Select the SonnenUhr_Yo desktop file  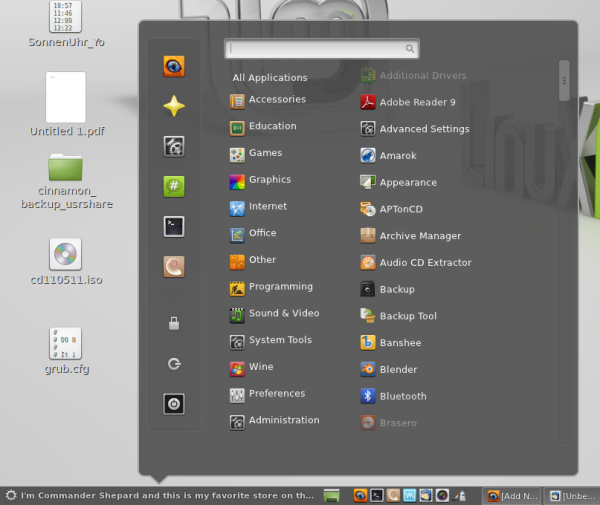(66, 24)
